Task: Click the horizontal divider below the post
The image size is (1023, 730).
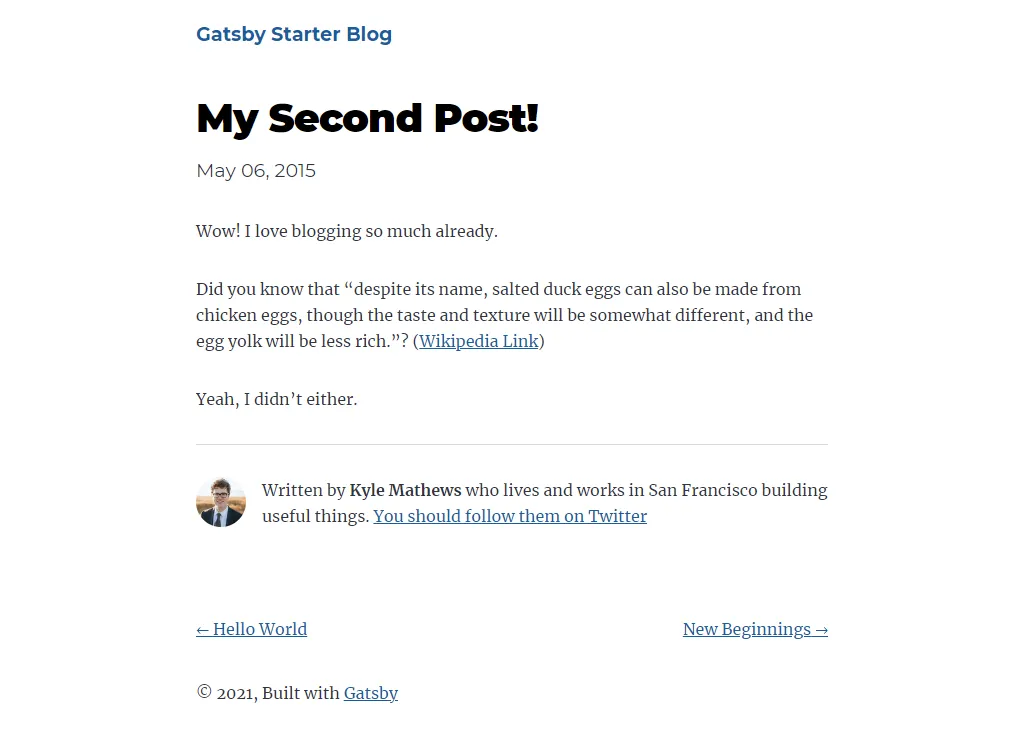Action: pyautogui.click(x=512, y=444)
